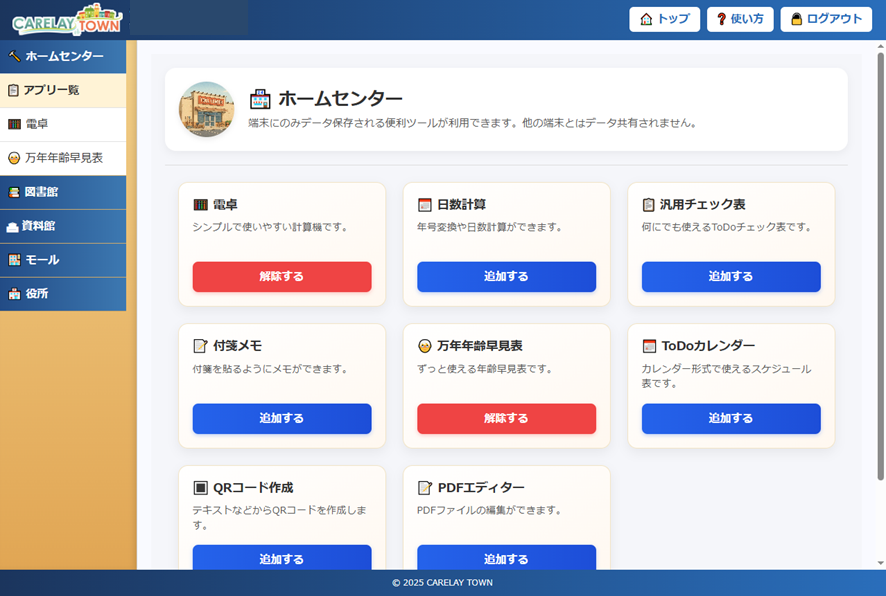Click the ログアウト button
This screenshot has height=596, width=886.
pos(826,19)
